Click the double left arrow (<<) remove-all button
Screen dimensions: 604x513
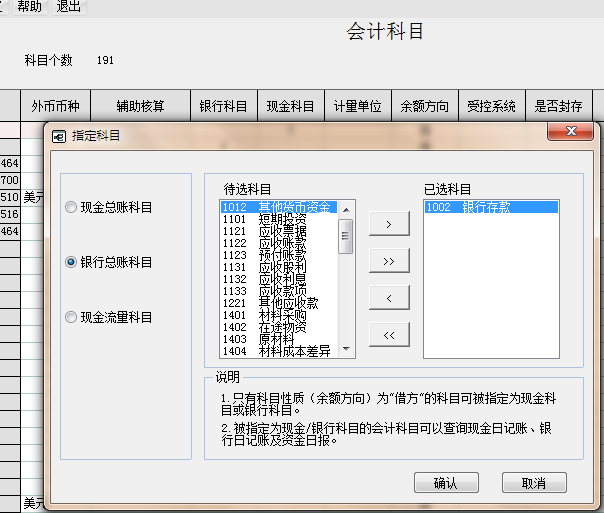(389, 335)
